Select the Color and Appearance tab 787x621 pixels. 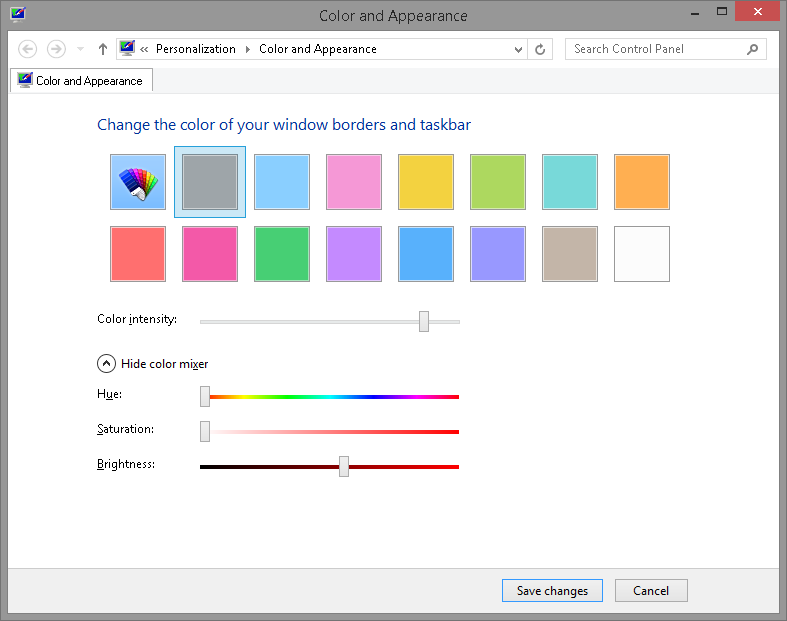[x=81, y=81]
